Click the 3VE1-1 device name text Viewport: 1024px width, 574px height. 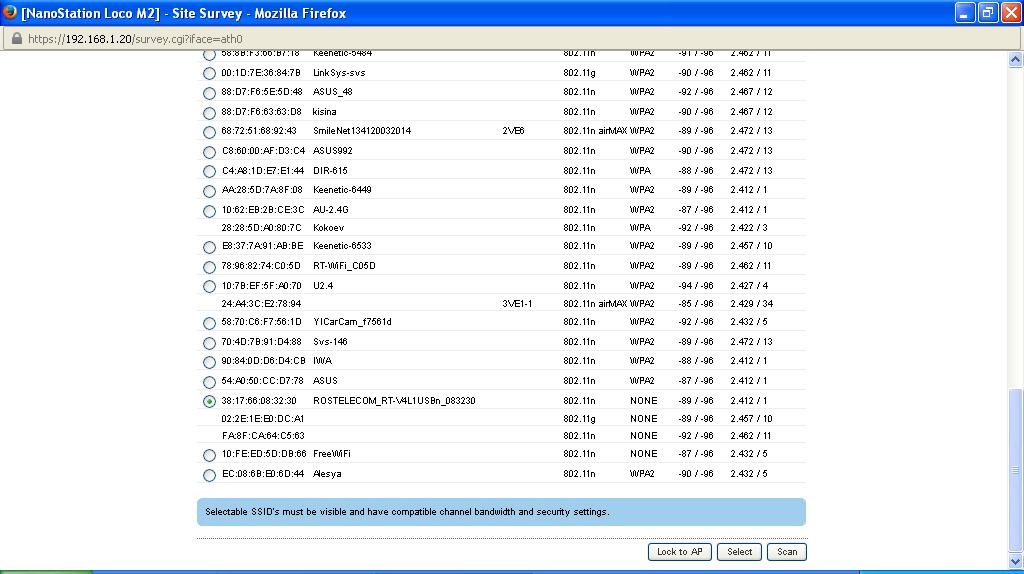click(x=517, y=304)
